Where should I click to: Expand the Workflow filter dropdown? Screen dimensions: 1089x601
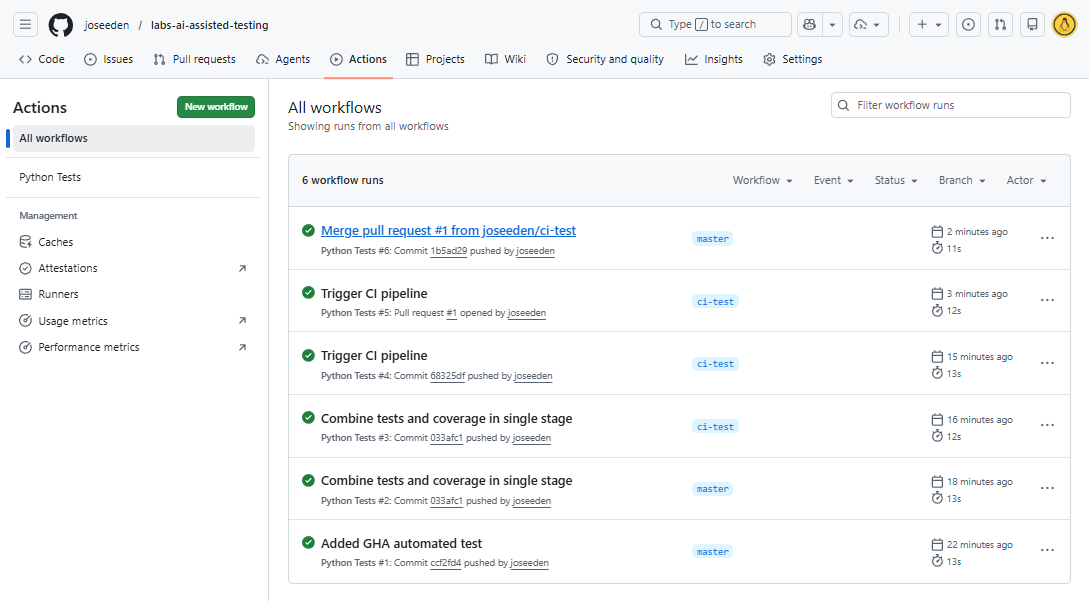[762, 180]
